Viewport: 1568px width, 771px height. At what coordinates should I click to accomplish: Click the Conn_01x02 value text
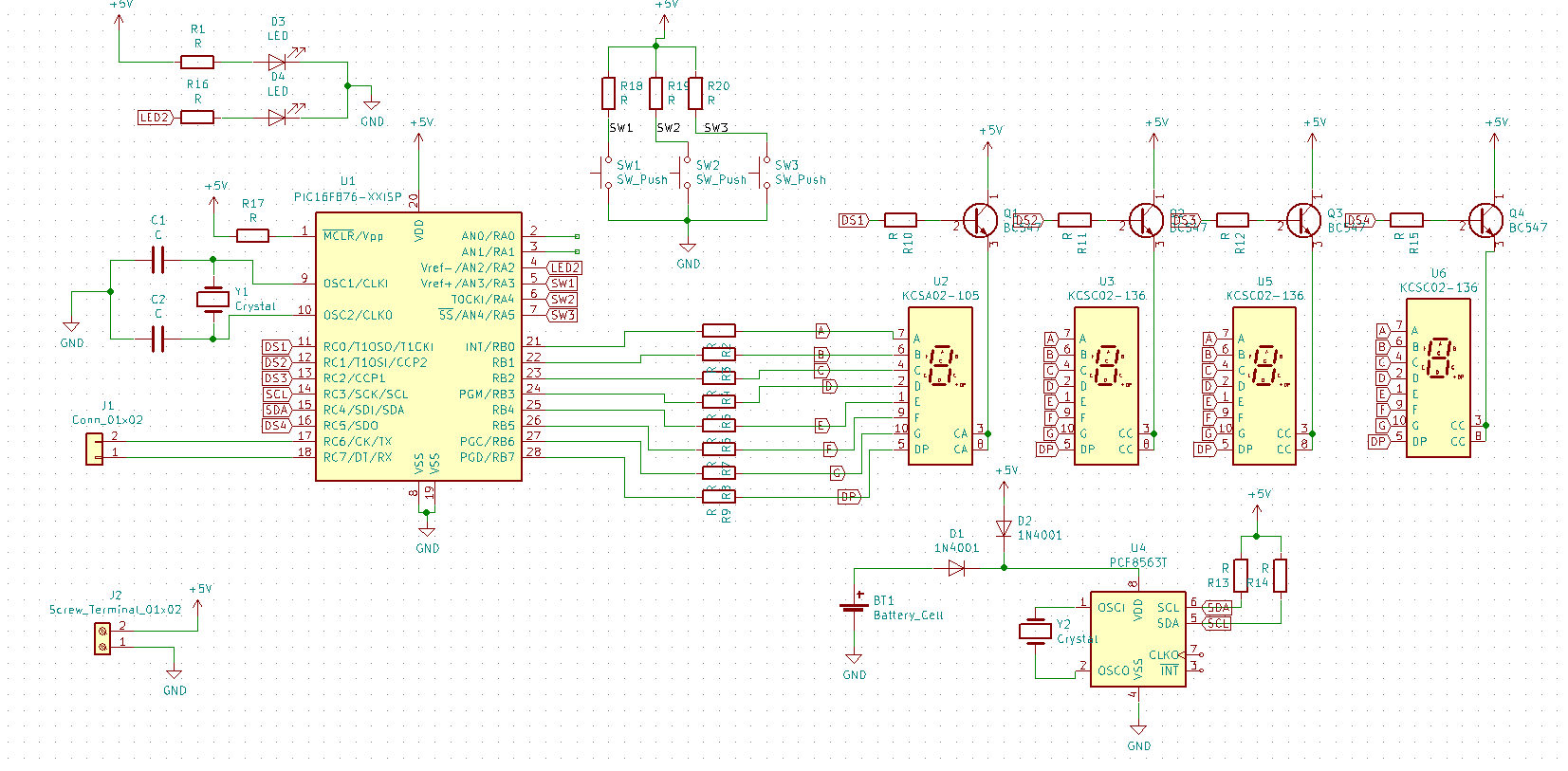coord(108,419)
